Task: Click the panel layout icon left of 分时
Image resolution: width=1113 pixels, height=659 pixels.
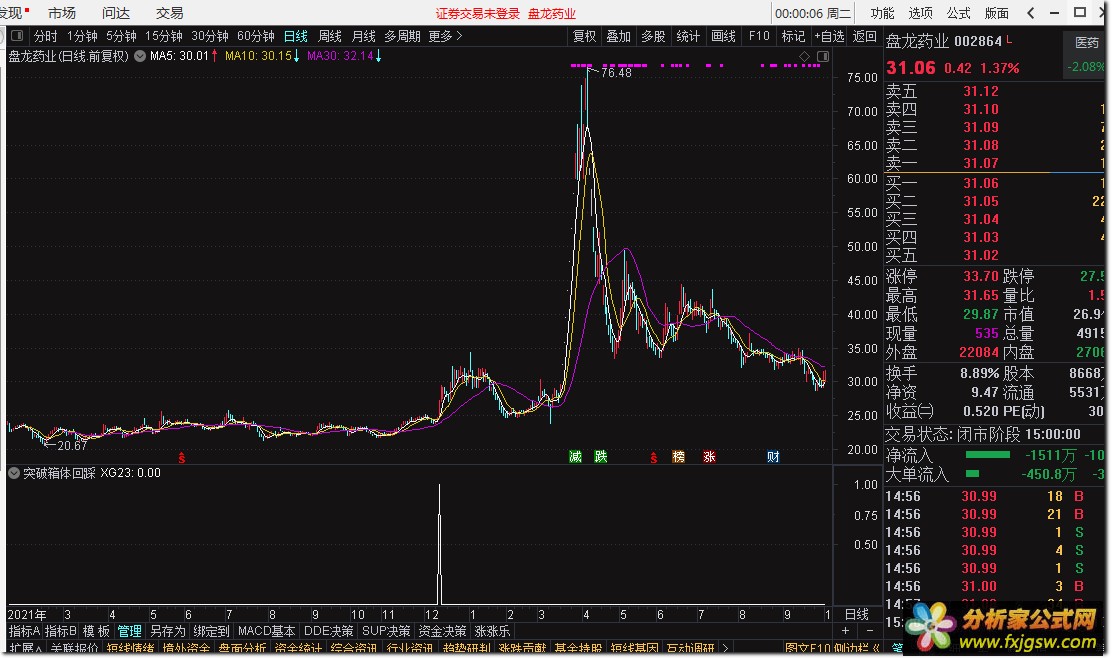Action: click(18, 36)
